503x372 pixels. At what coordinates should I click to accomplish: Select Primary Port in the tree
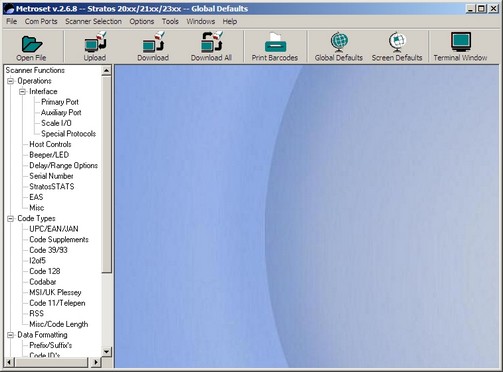(60, 102)
